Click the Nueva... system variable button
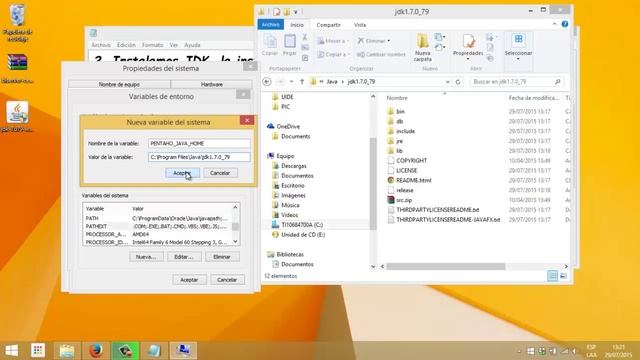 click(146, 257)
